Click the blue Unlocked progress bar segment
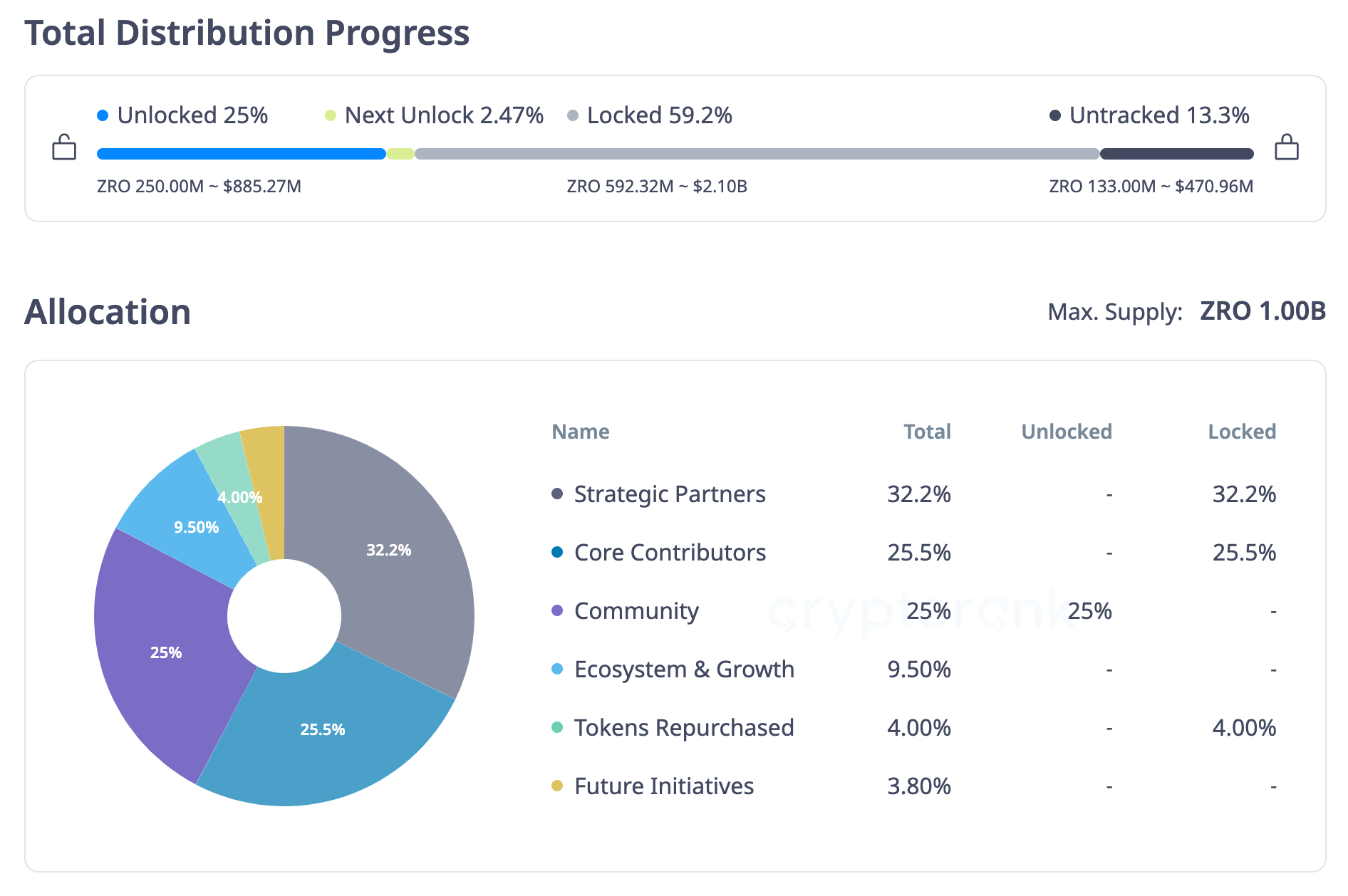 241,154
